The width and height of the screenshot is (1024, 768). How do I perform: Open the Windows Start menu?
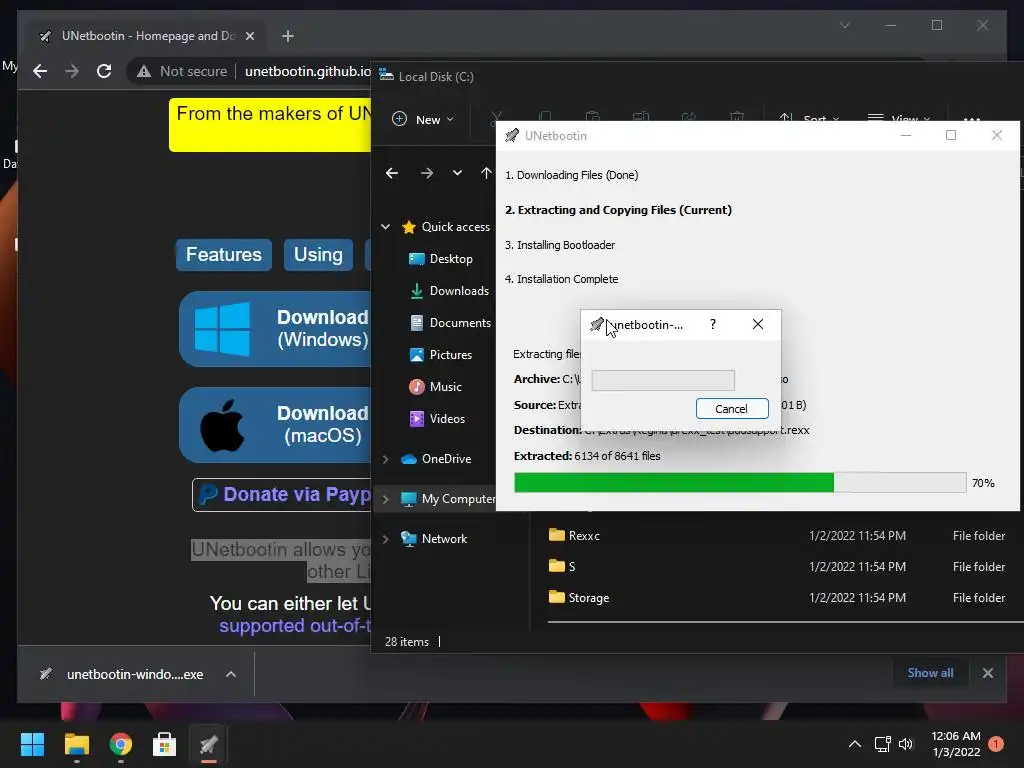[x=32, y=744]
